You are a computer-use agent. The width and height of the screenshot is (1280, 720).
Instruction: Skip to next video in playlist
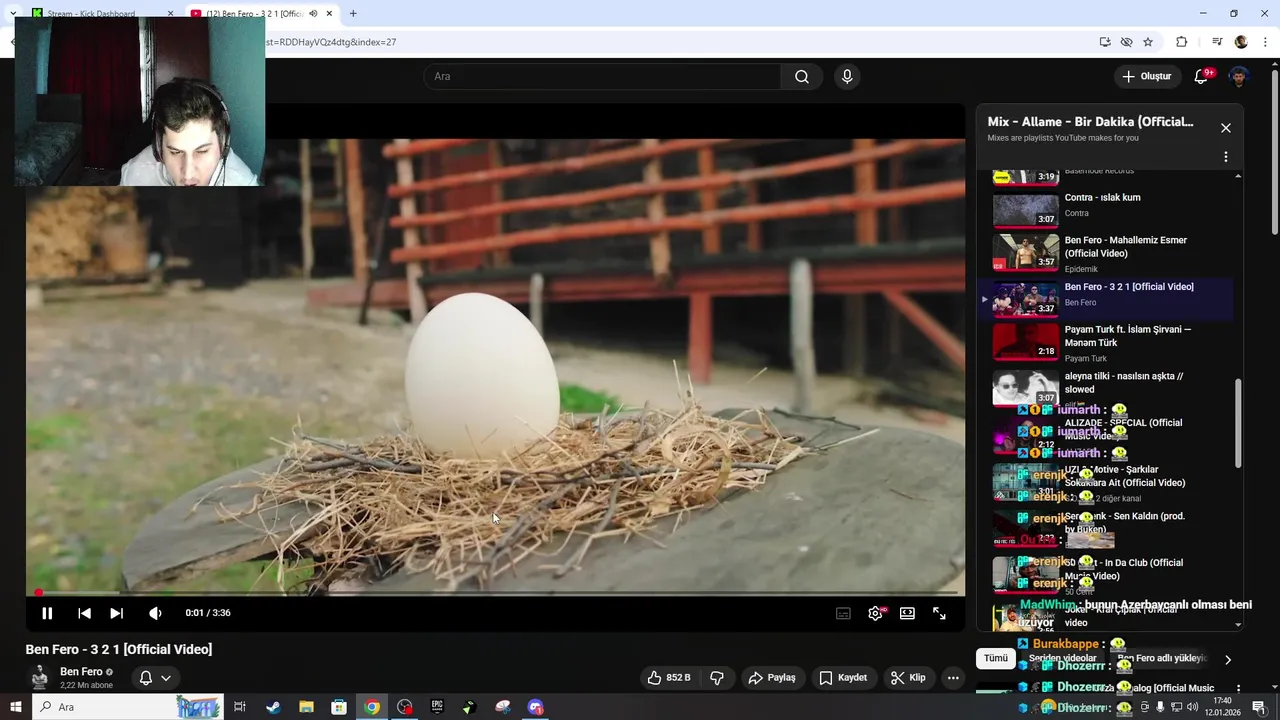click(x=116, y=613)
